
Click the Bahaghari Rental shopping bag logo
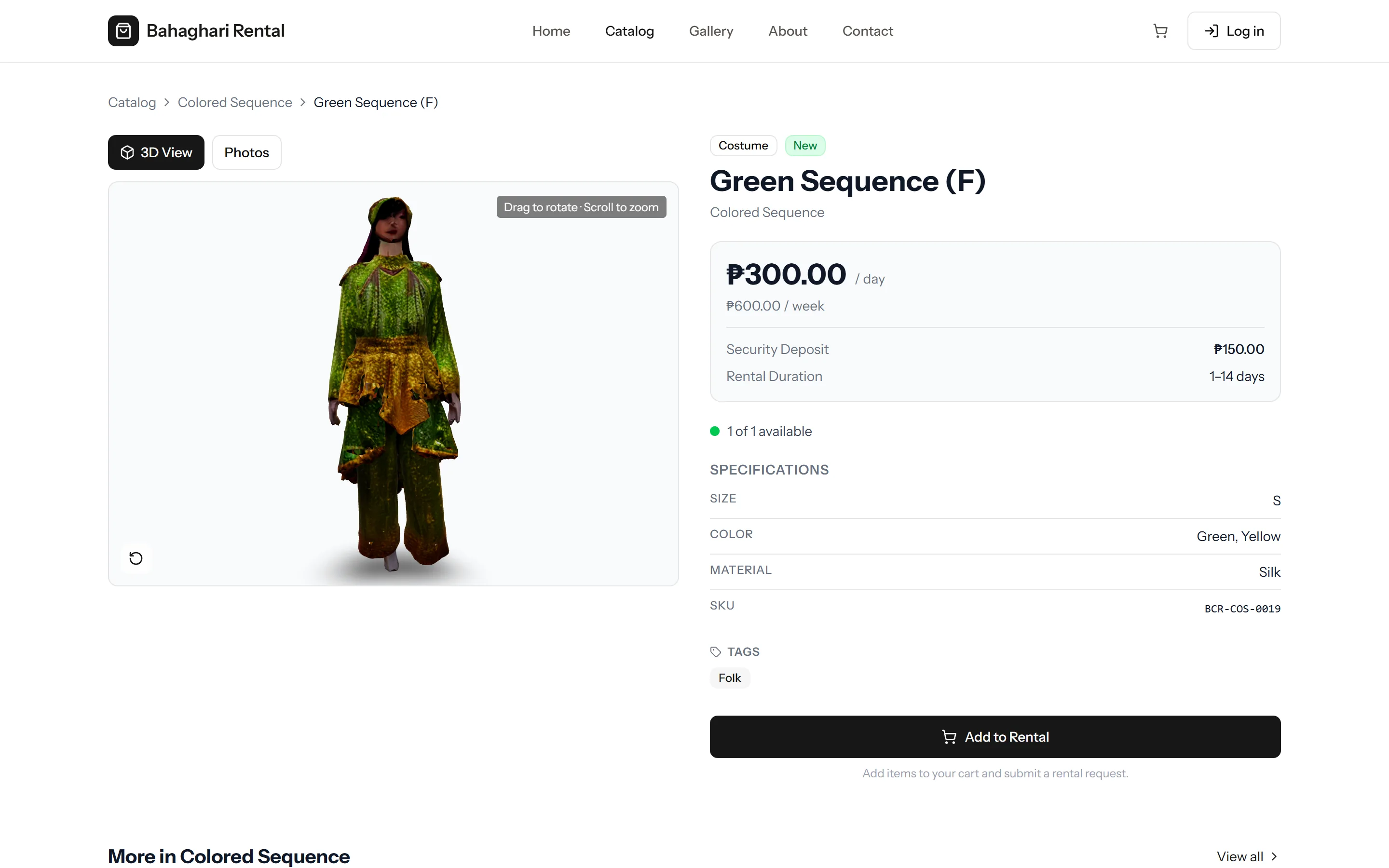click(x=123, y=31)
